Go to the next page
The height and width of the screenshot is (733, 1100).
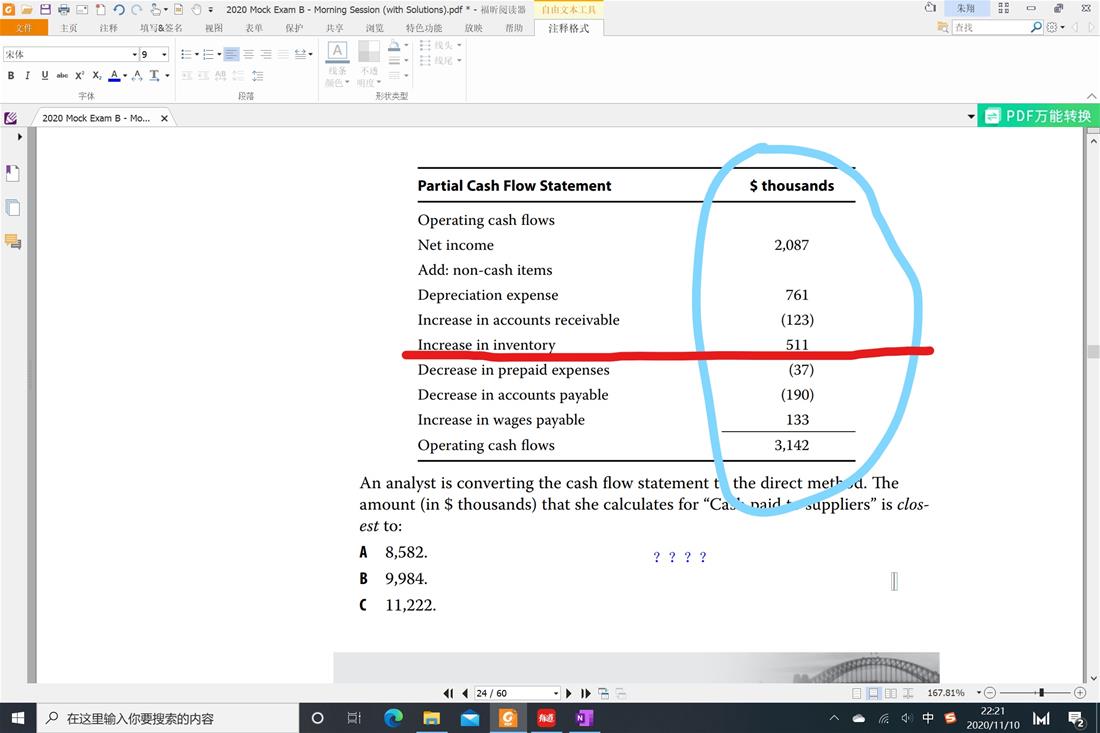(569, 693)
